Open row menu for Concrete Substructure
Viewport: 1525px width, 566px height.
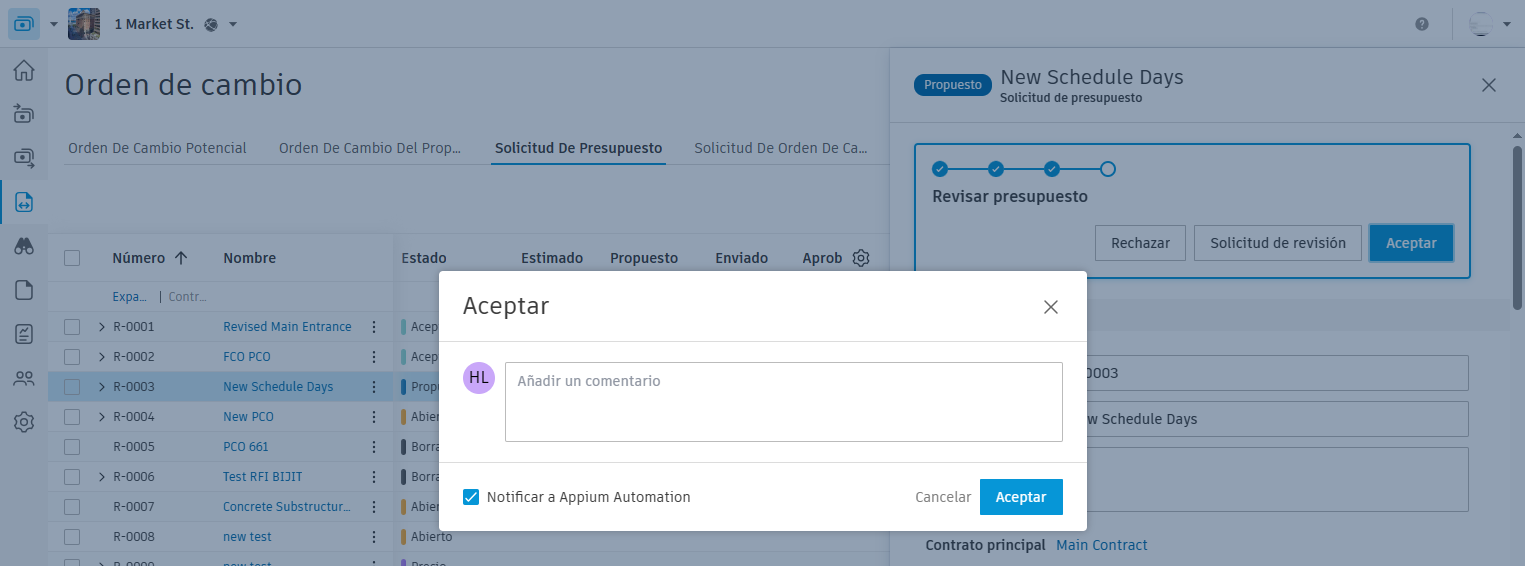point(374,507)
